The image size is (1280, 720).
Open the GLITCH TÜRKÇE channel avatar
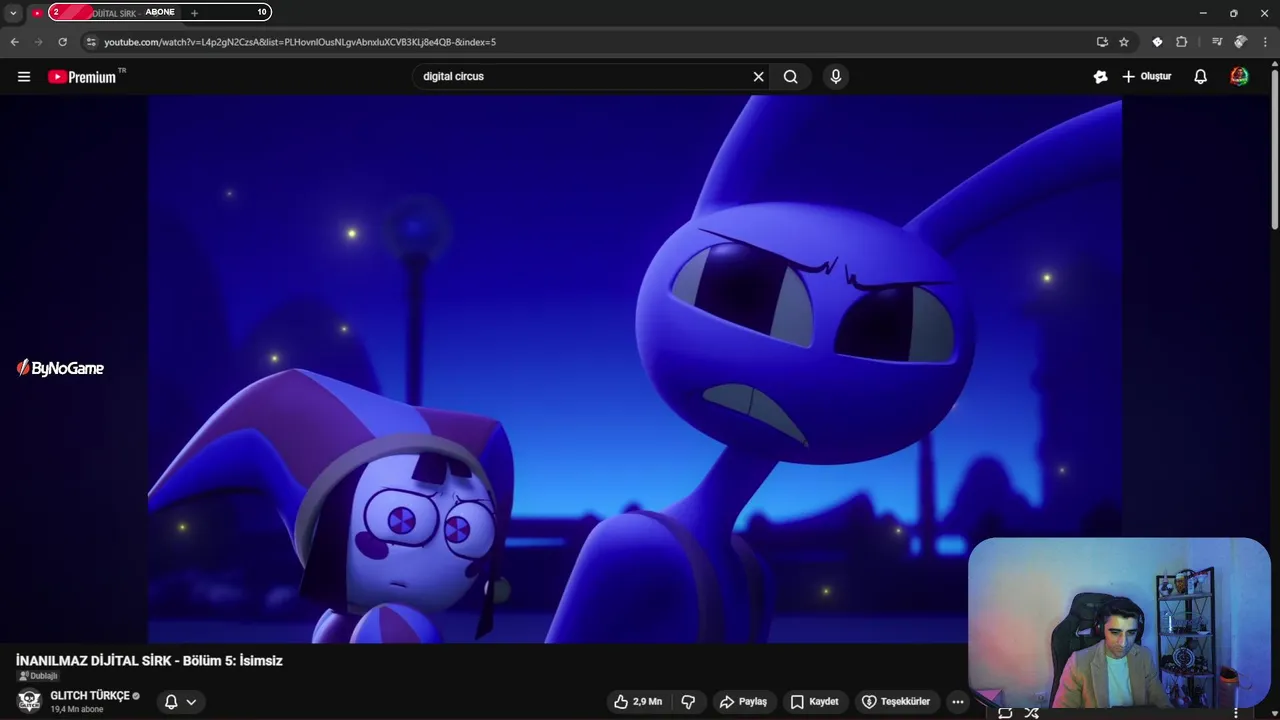pos(29,701)
